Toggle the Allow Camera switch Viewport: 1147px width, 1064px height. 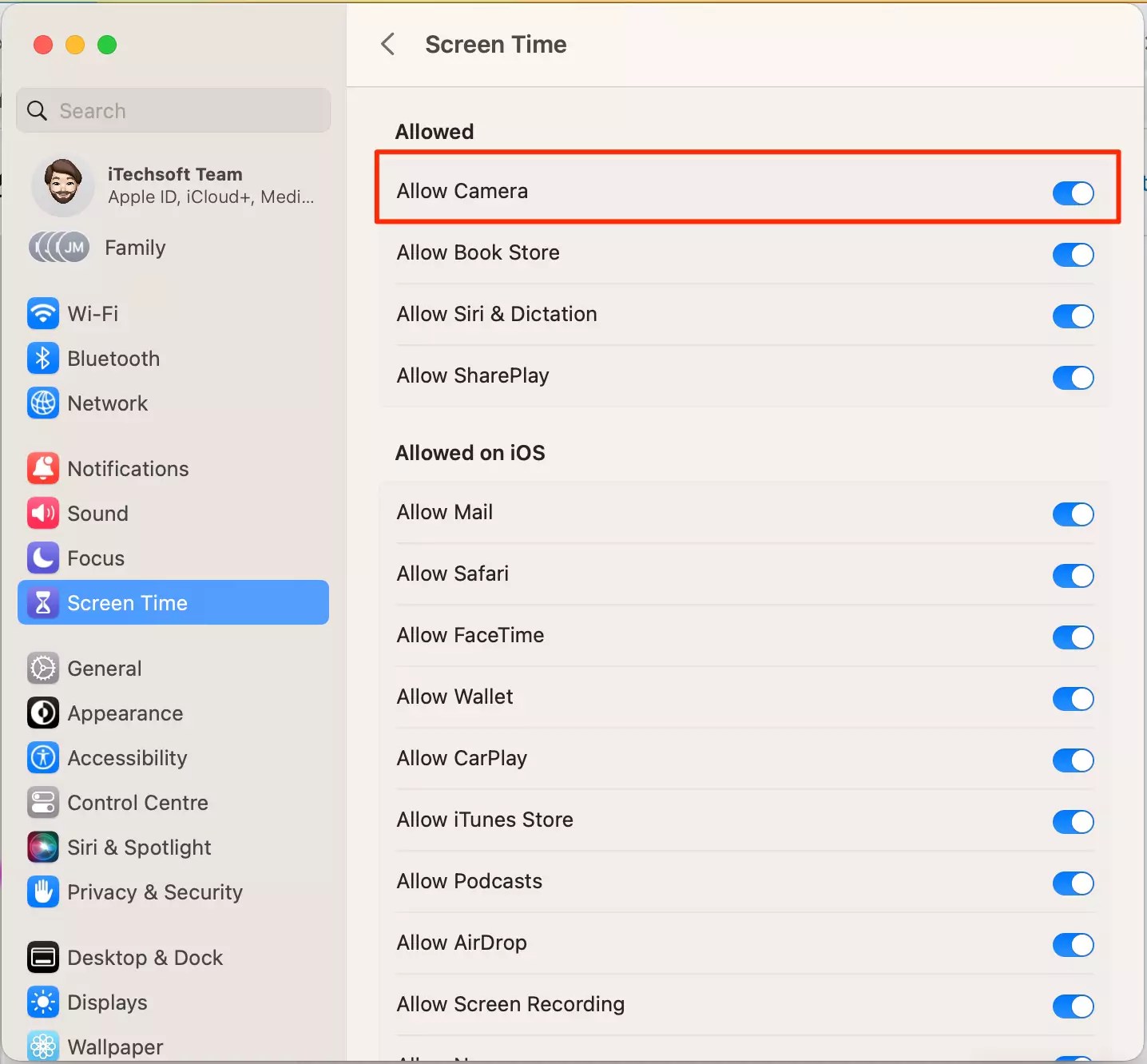coord(1073,193)
